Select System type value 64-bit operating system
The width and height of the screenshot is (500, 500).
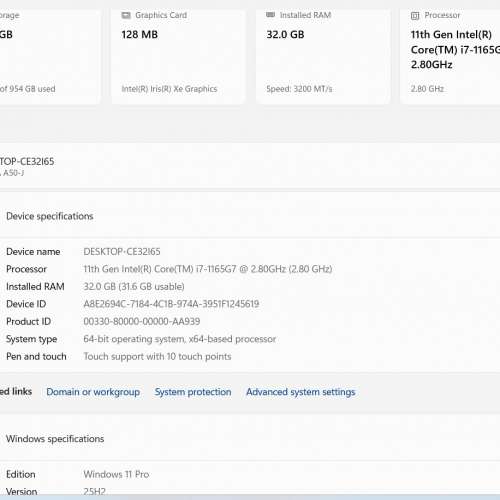coord(180,339)
